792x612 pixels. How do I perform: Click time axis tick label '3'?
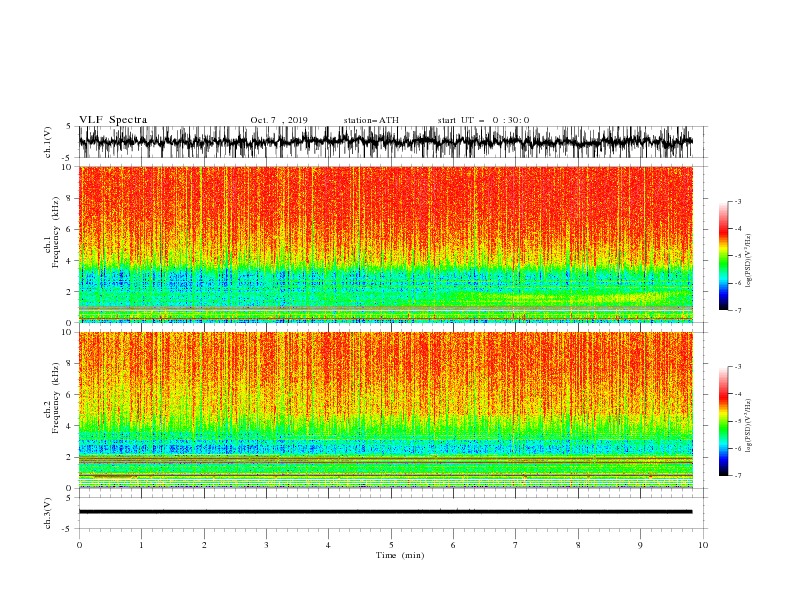tap(266, 545)
